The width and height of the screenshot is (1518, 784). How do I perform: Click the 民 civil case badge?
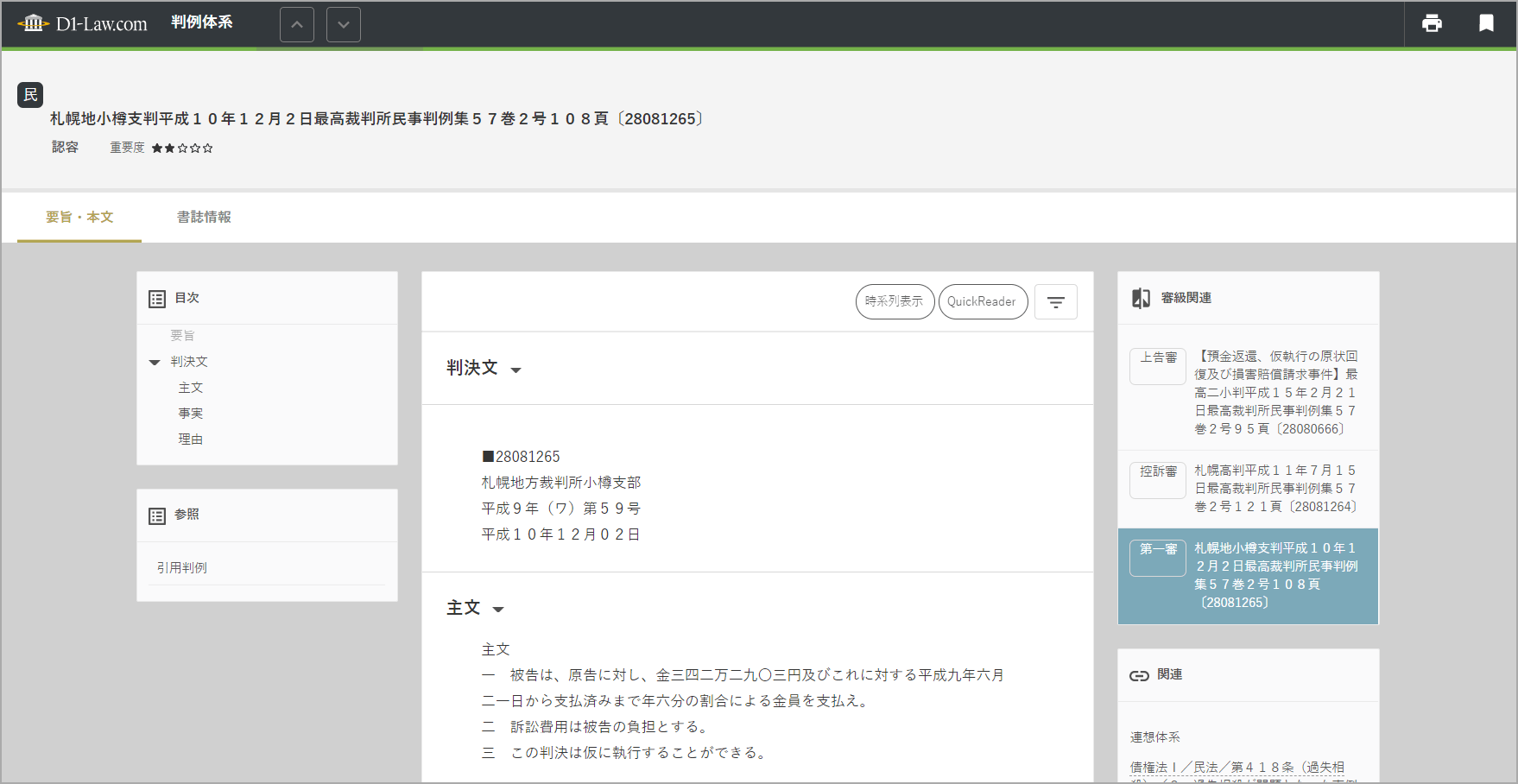point(30,95)
